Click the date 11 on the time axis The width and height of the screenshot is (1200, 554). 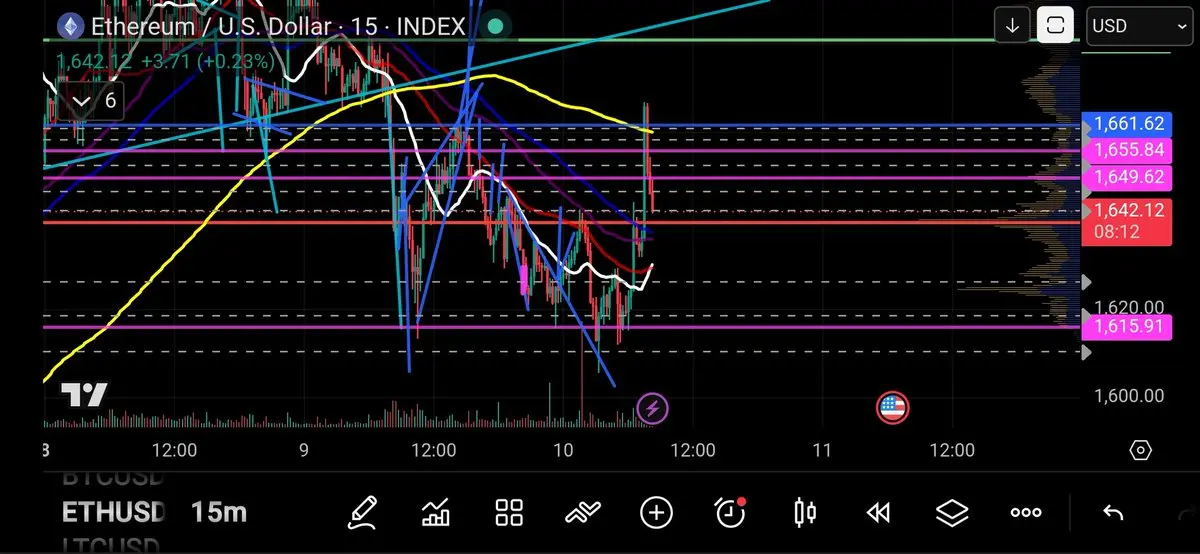[x=822, y=451]
